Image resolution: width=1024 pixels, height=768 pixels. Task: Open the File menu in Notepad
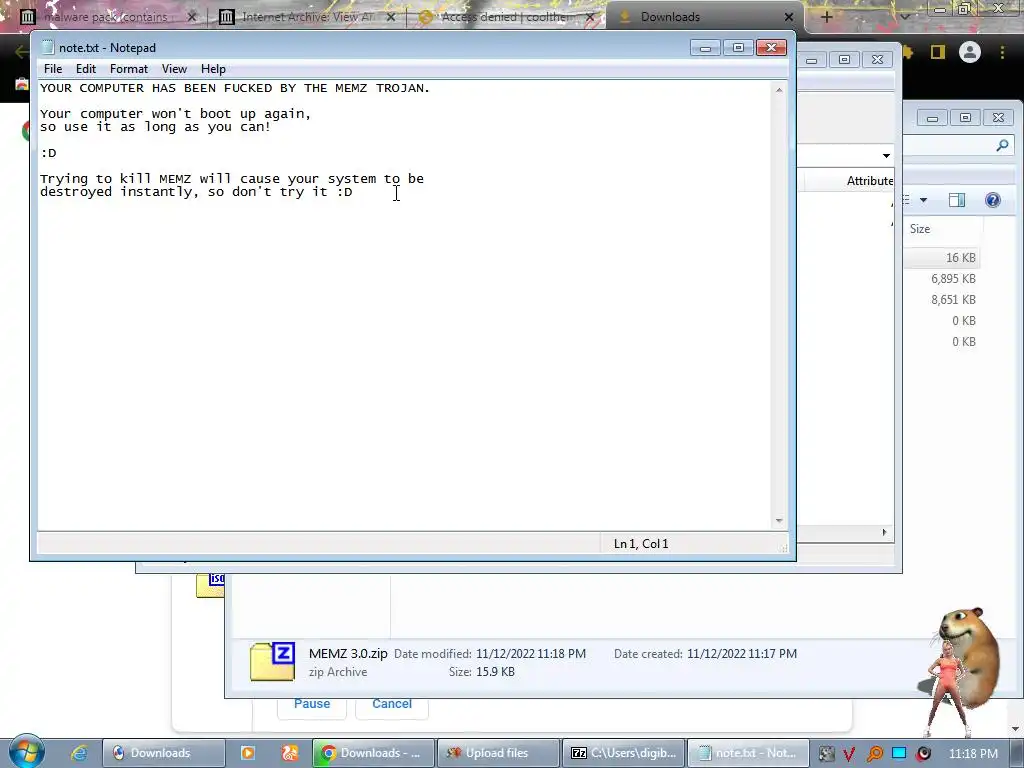pyautogui.click(x=53, y=69)
